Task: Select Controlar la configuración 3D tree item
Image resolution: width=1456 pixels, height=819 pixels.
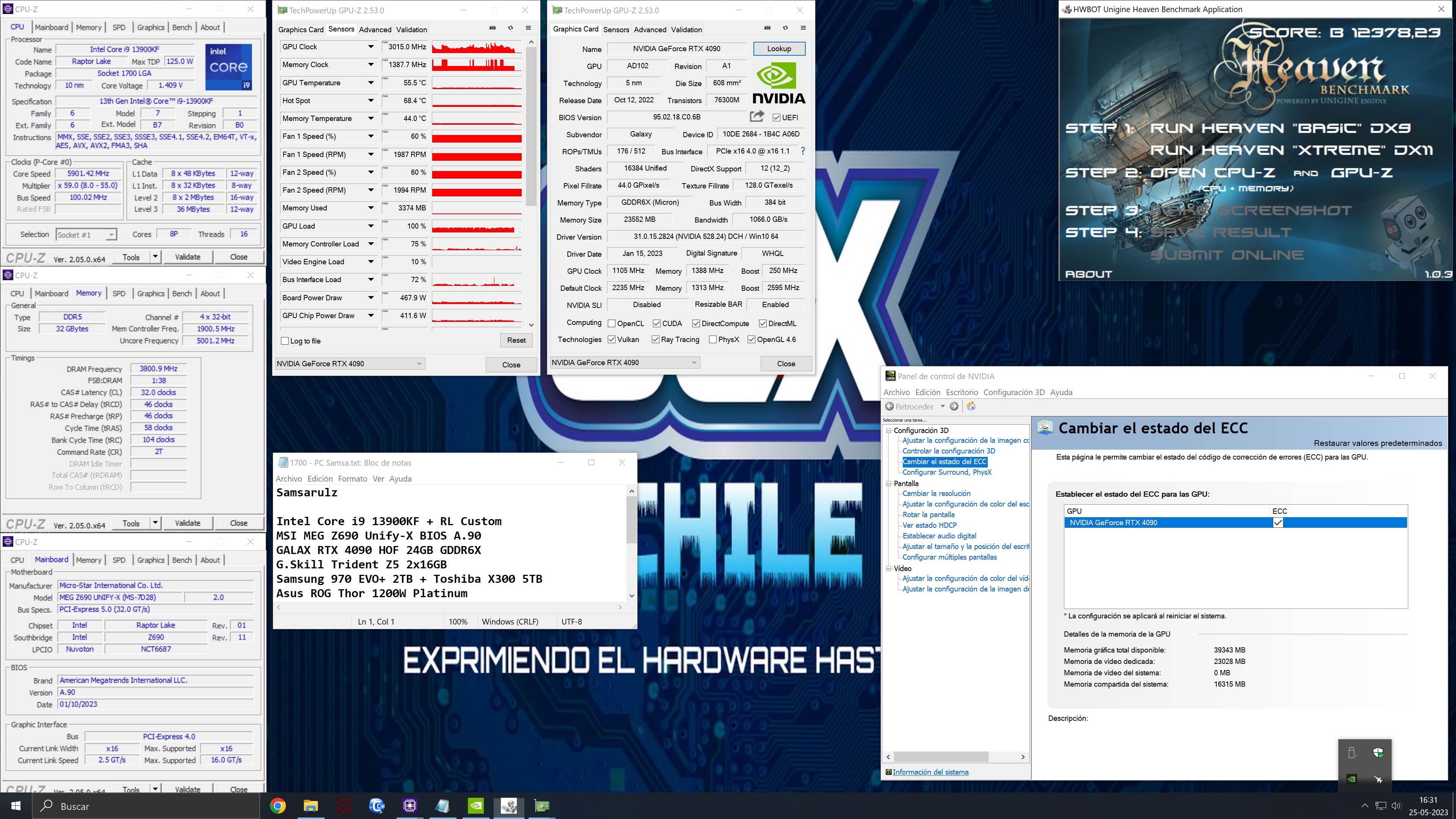Action: [948, 451]
